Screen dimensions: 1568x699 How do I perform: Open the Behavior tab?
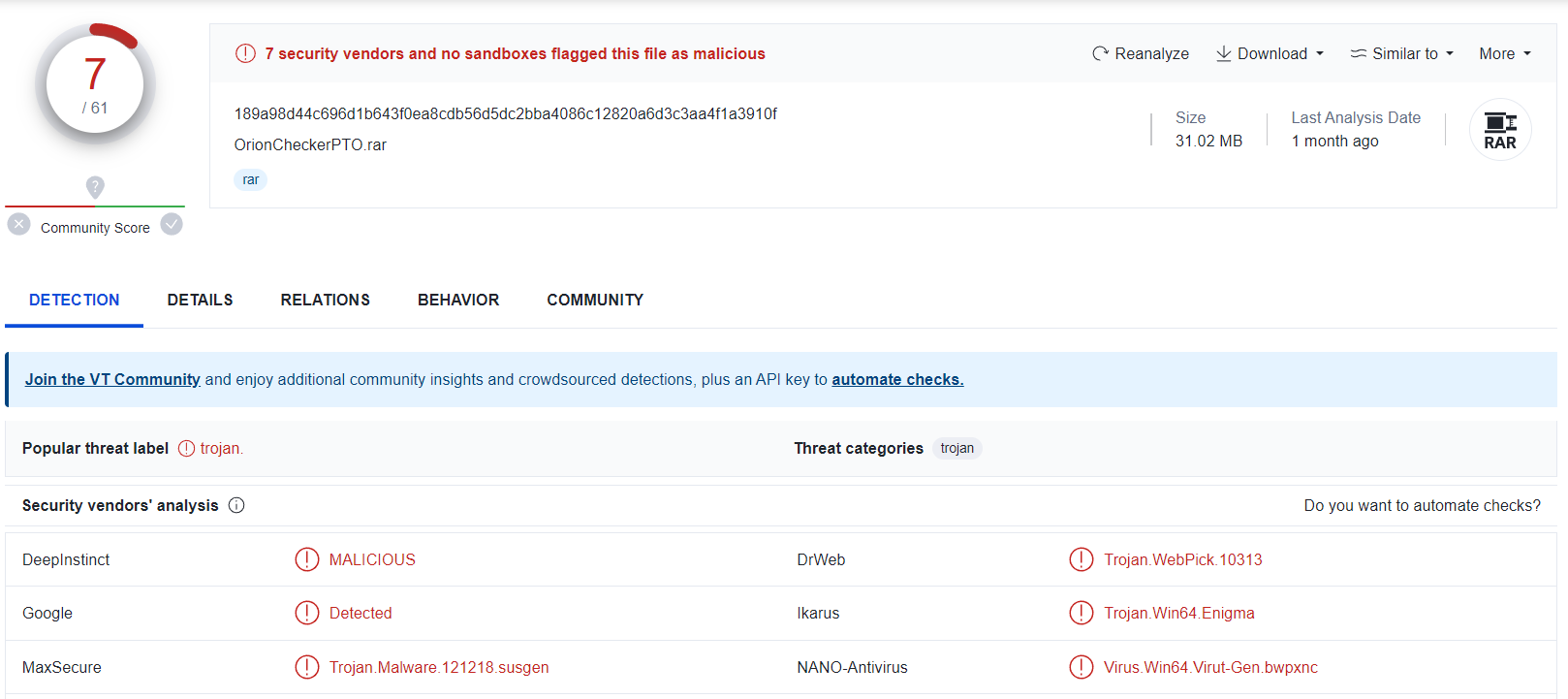(458, 300)
